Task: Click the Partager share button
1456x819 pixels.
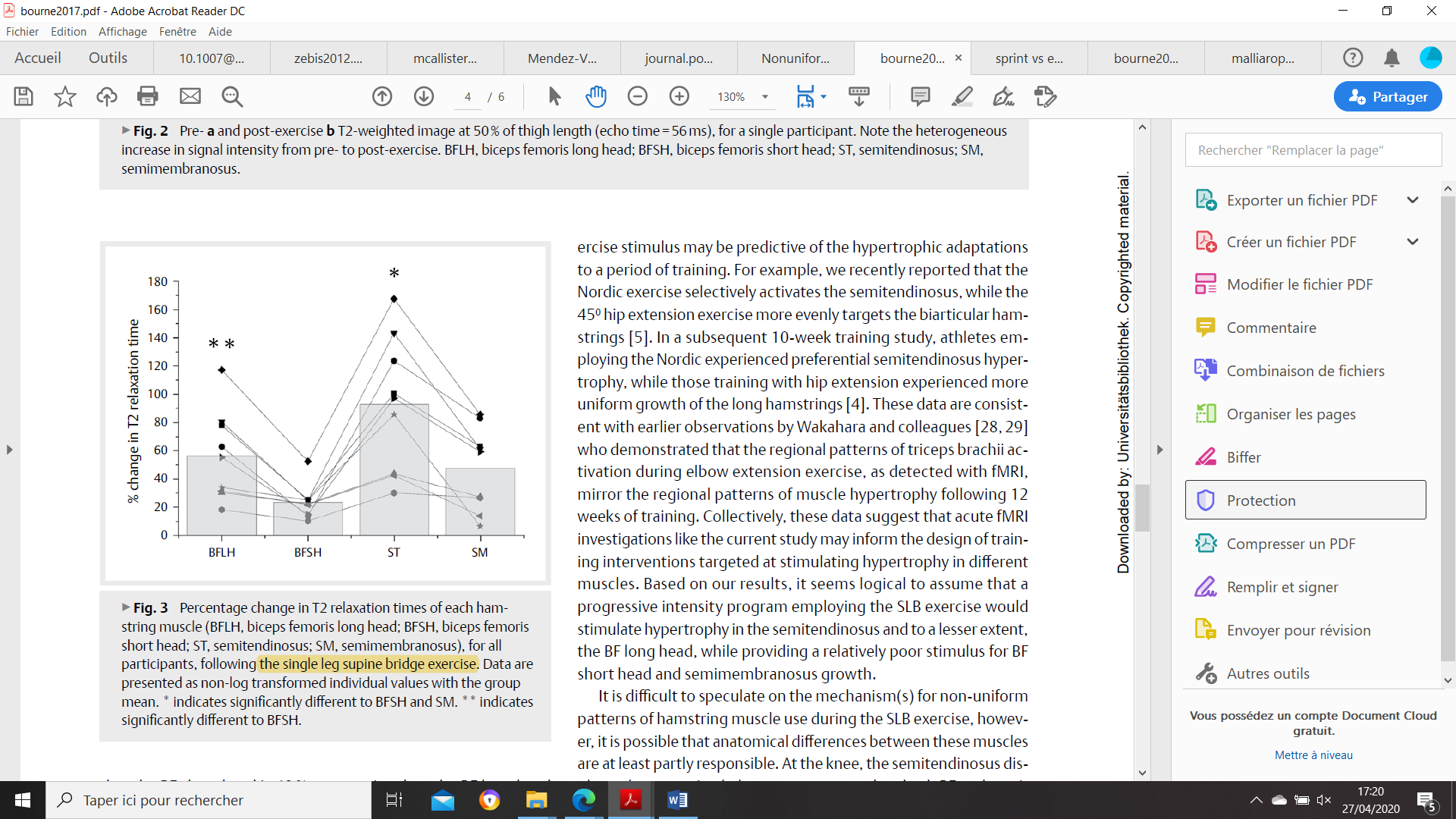Action: [1388, 96]
